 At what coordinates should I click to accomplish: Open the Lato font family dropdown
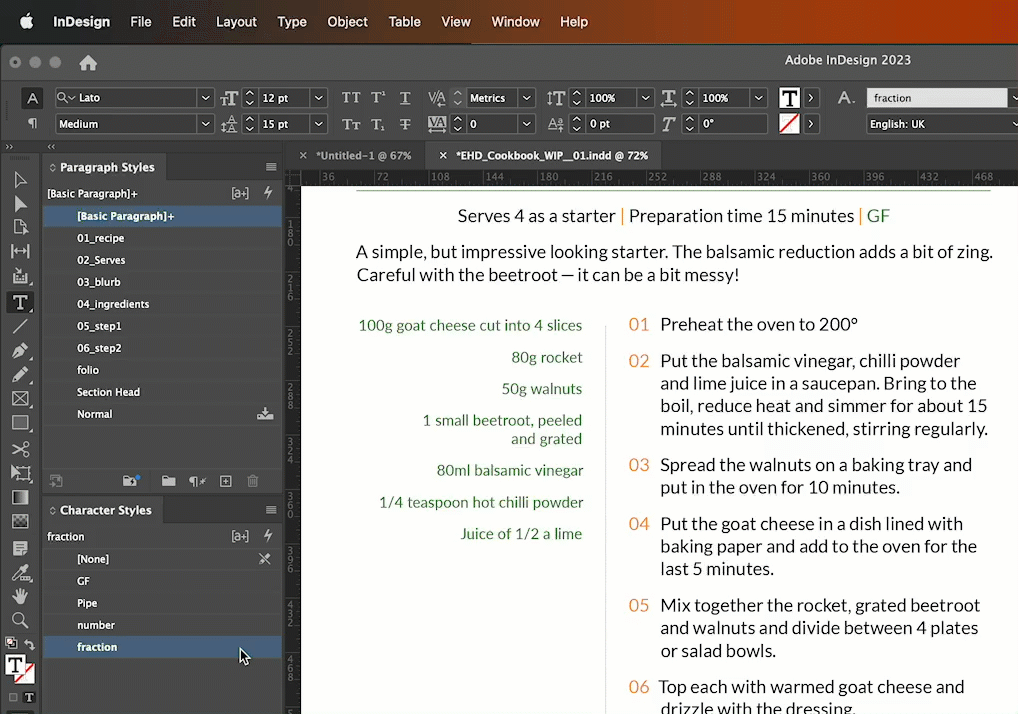205,98
